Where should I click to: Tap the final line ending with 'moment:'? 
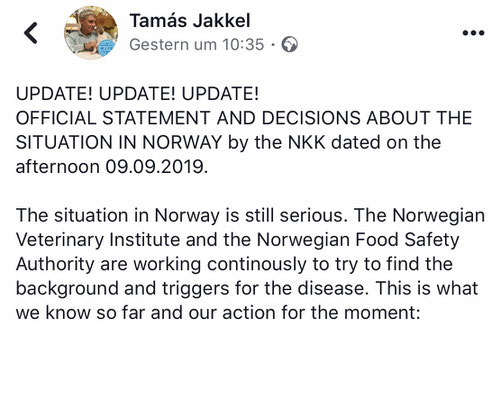pyautogui.click(x=218, y=313)
